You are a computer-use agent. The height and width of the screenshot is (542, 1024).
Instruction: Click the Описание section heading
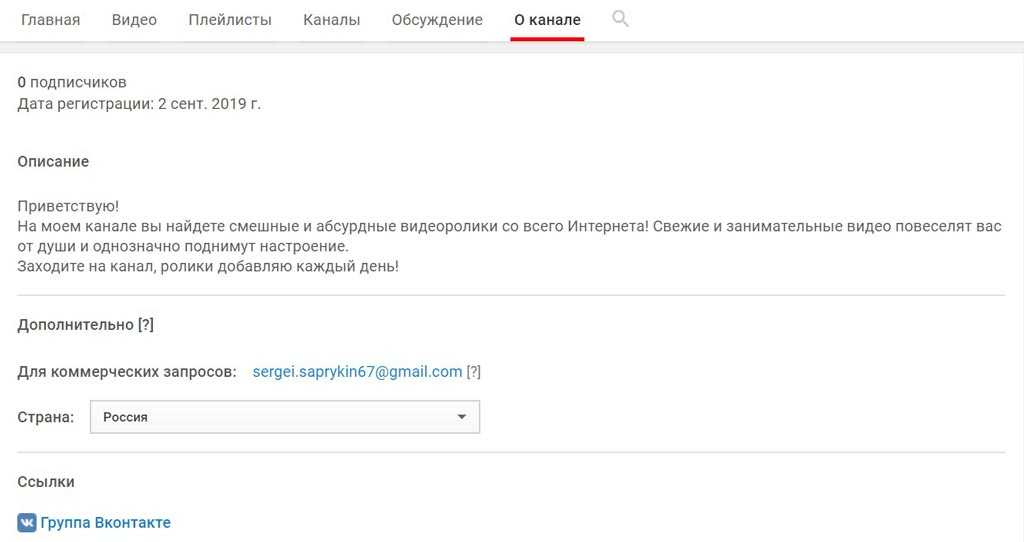pos(53,161)
